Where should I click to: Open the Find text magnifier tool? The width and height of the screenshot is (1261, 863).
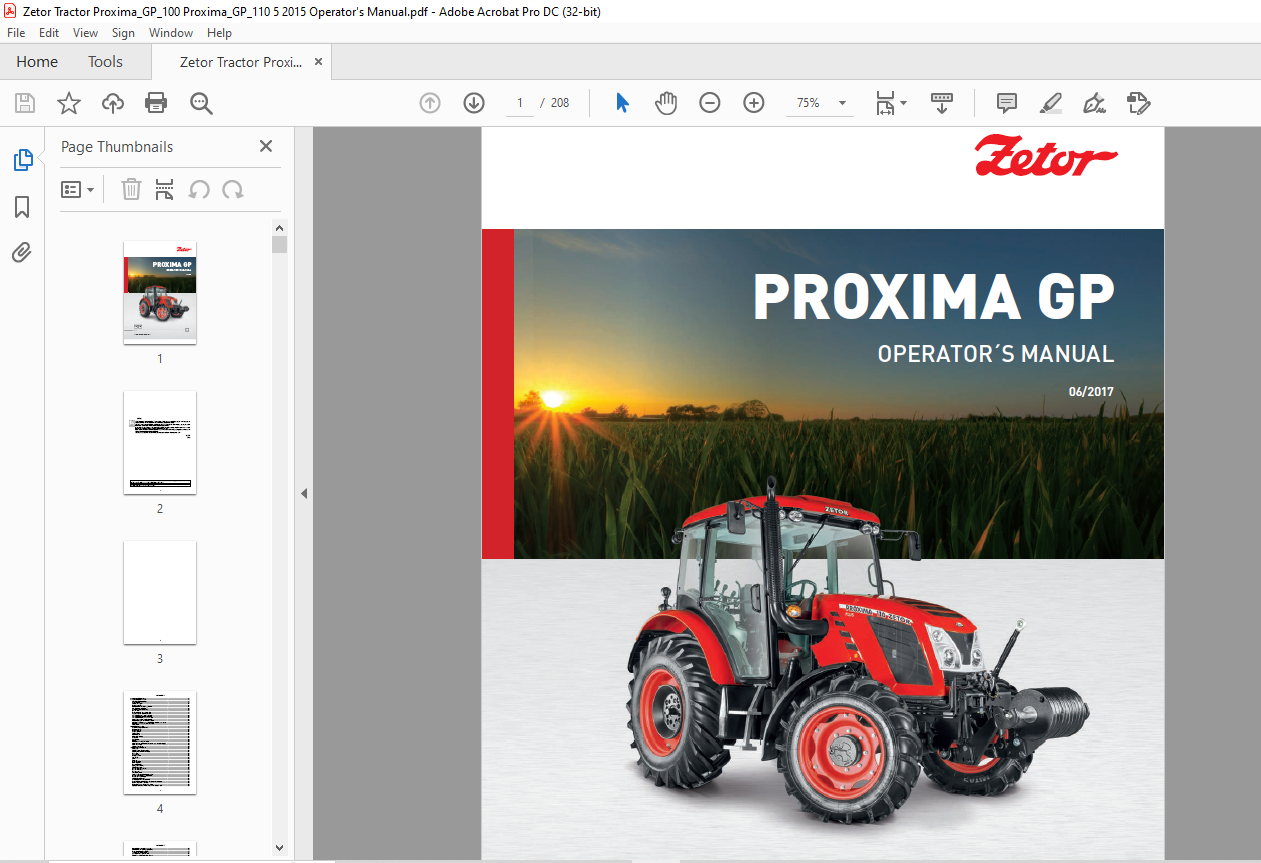pyautogui.click(x=201, y=103)
